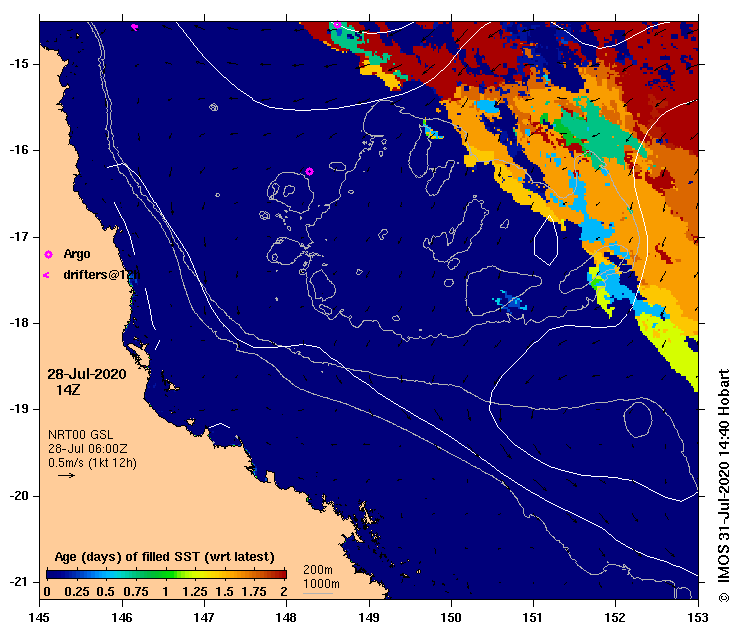Click the 1000m contour line sample in the legend
741x634 pixels.
click(x=318, y=593)
